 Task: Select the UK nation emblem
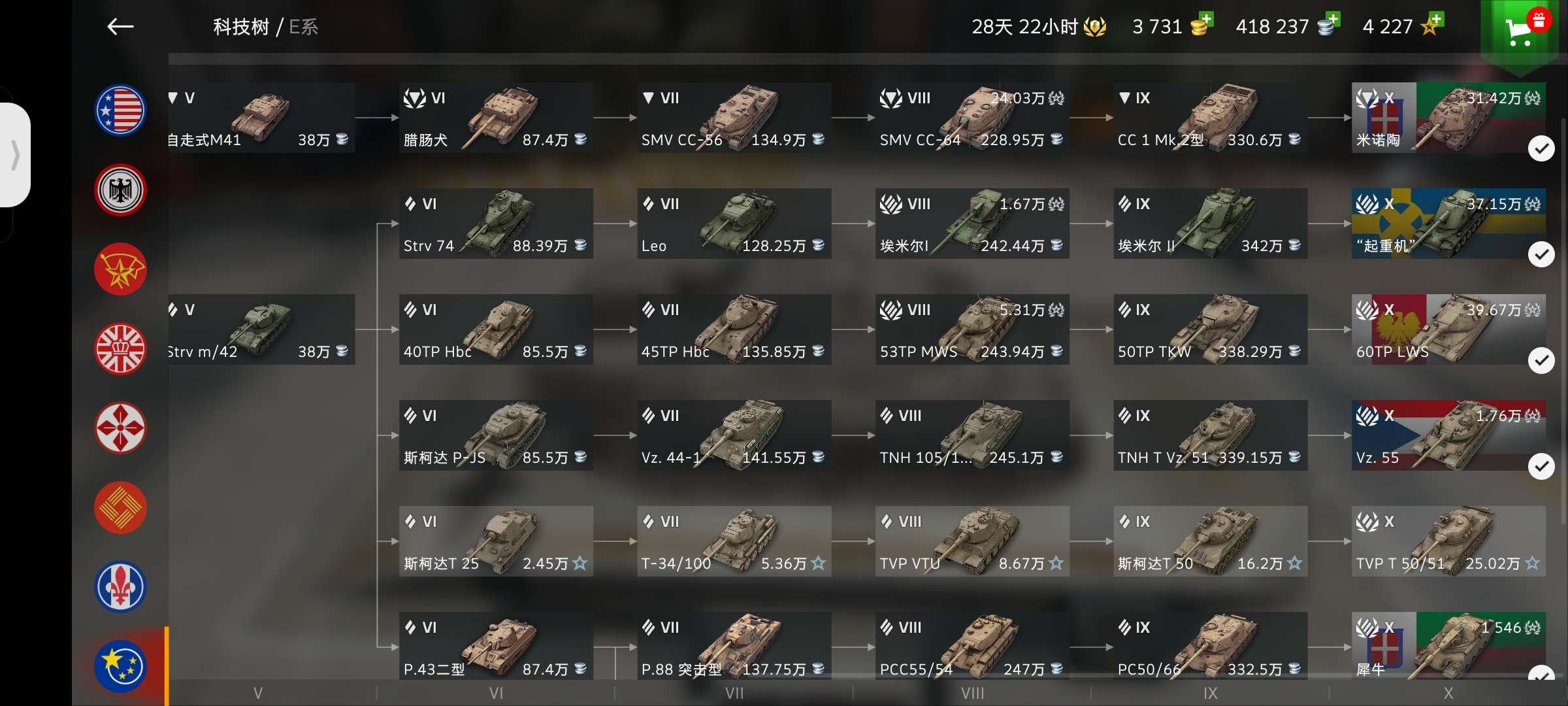pos(121,349)
